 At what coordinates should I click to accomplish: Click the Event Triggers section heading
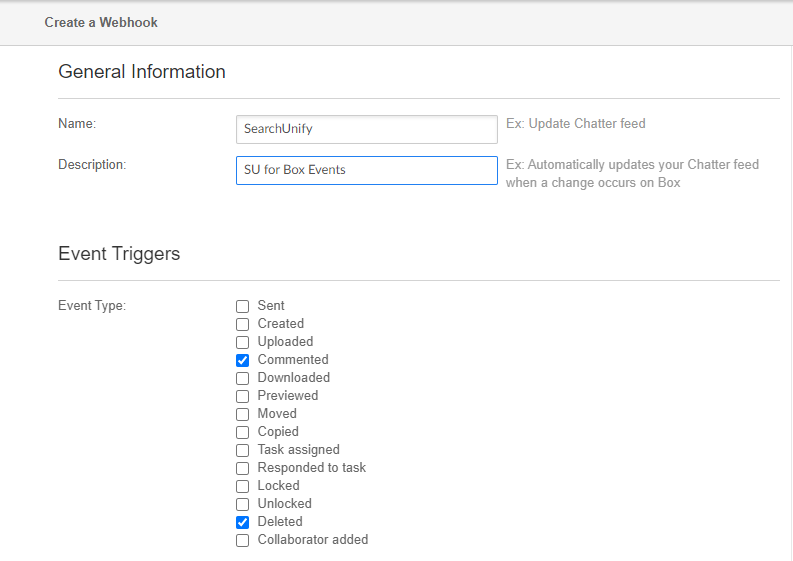[x=119, y=253]
